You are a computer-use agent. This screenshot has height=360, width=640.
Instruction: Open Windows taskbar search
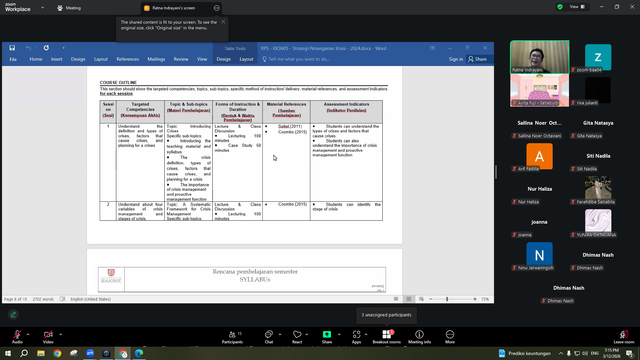coord(24,353)
